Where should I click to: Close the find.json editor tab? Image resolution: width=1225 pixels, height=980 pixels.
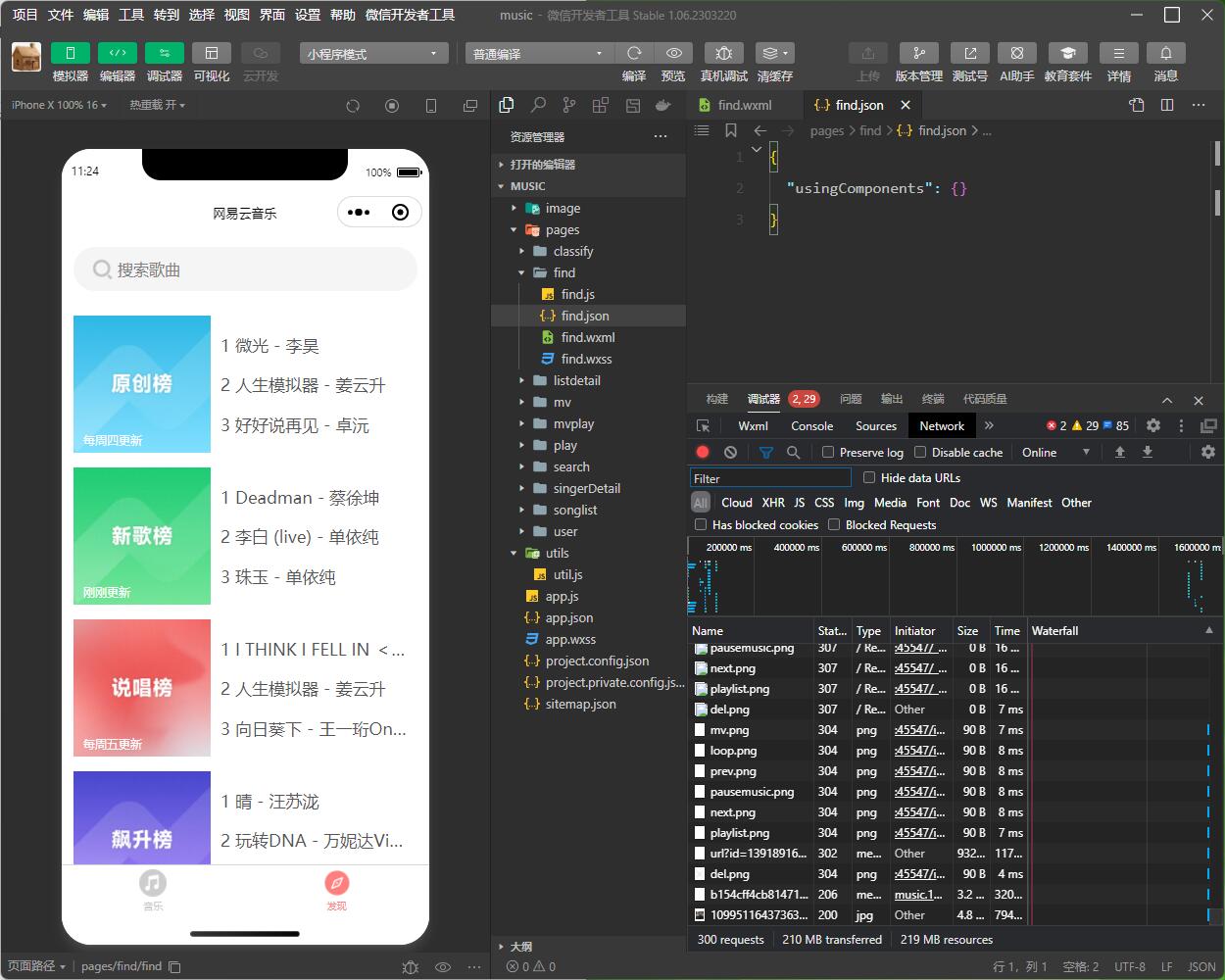906,105
